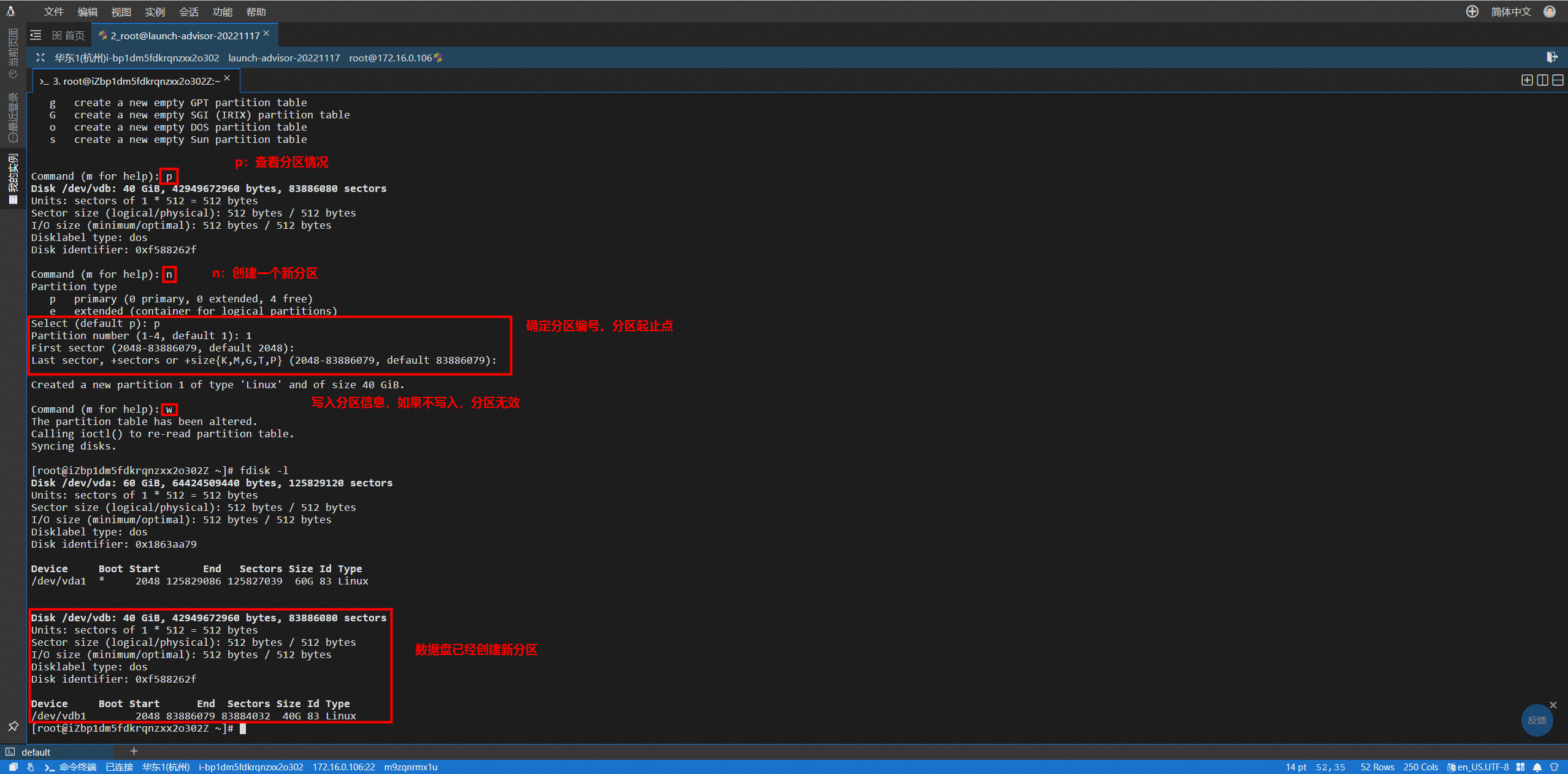This screenshot has width=1568, height=774.
Task: Open the 会话 menu
Action: click(188, 12)
